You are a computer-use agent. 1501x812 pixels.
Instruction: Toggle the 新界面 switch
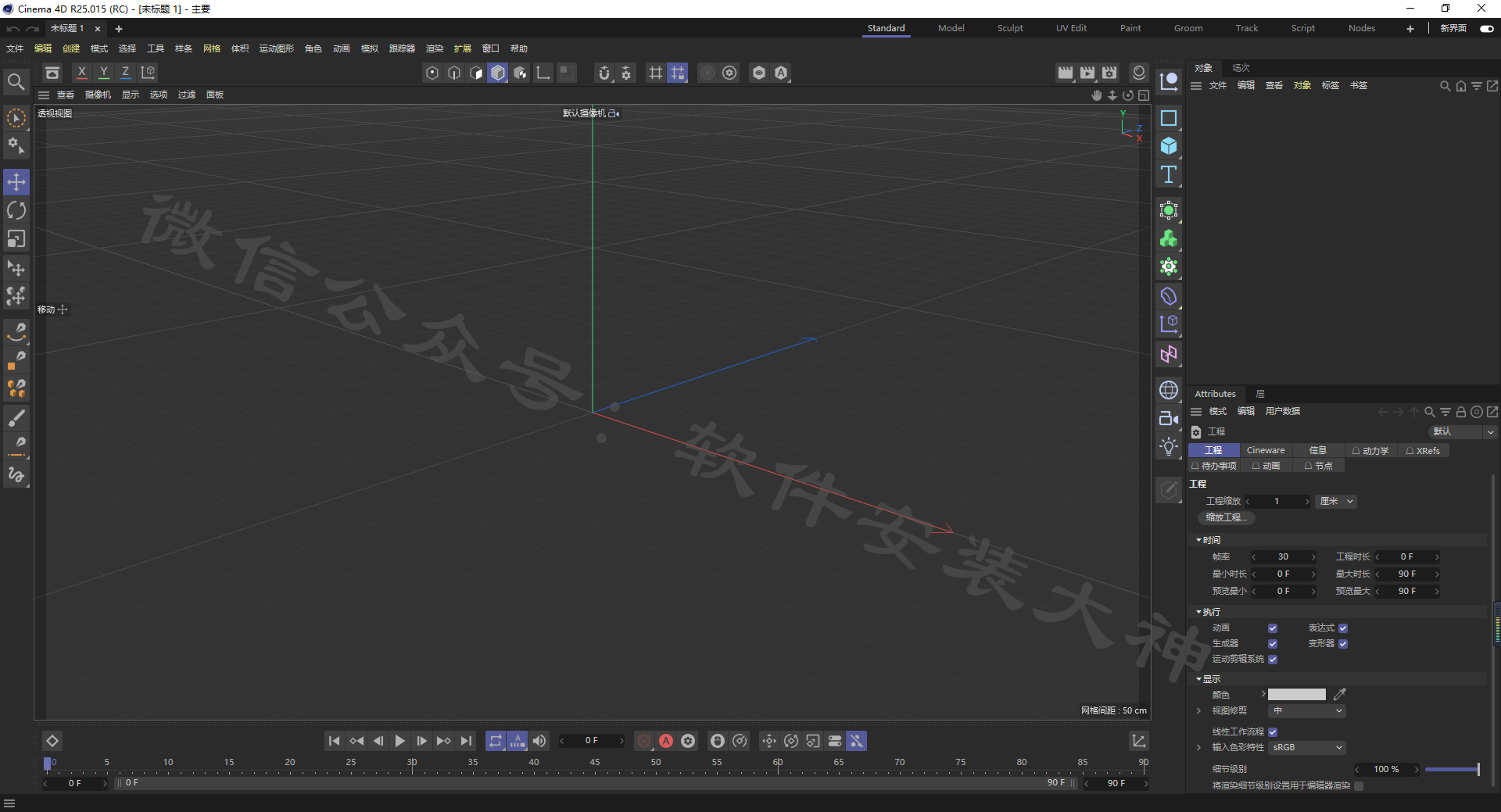1486,29
